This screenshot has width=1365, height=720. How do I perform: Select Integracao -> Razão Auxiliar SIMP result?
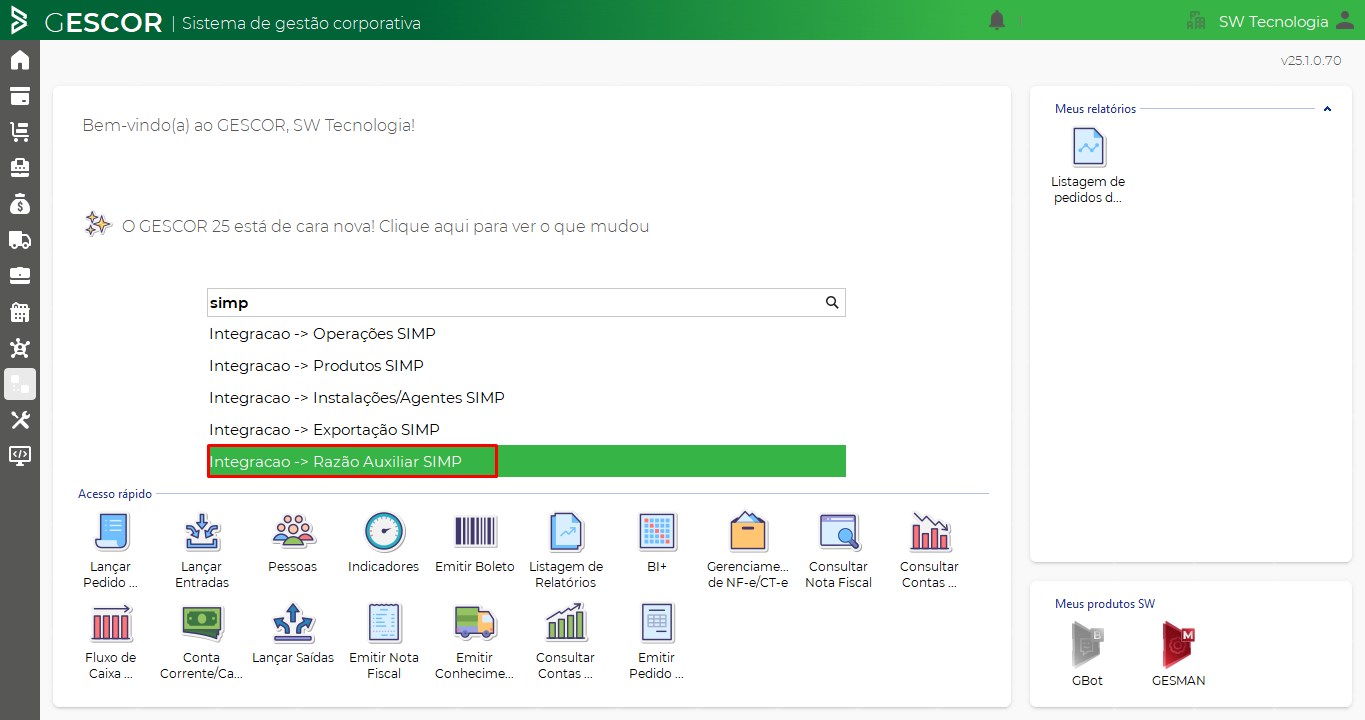(526, 462)
